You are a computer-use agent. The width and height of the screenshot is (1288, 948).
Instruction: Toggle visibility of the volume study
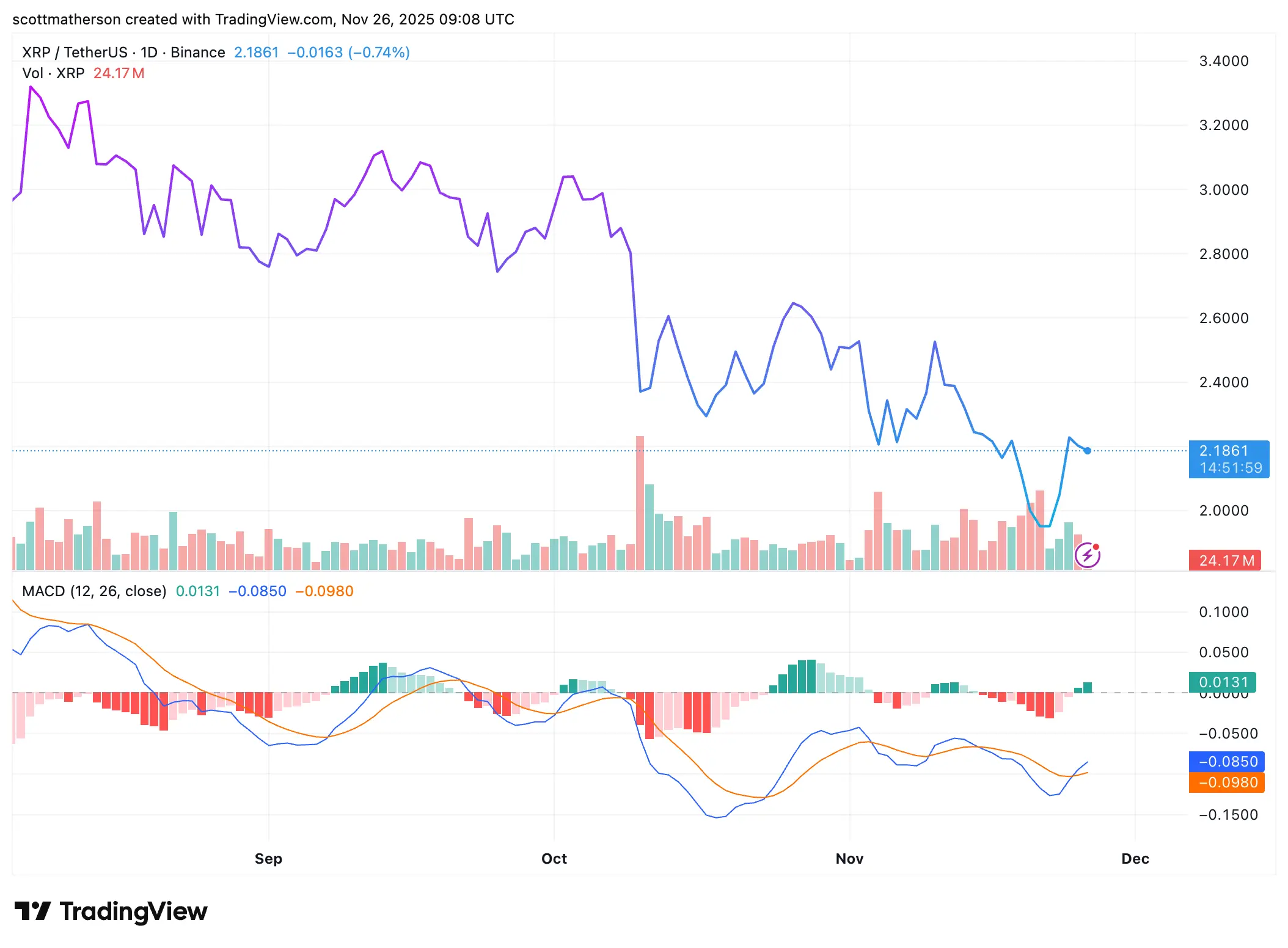click(54, 73)
